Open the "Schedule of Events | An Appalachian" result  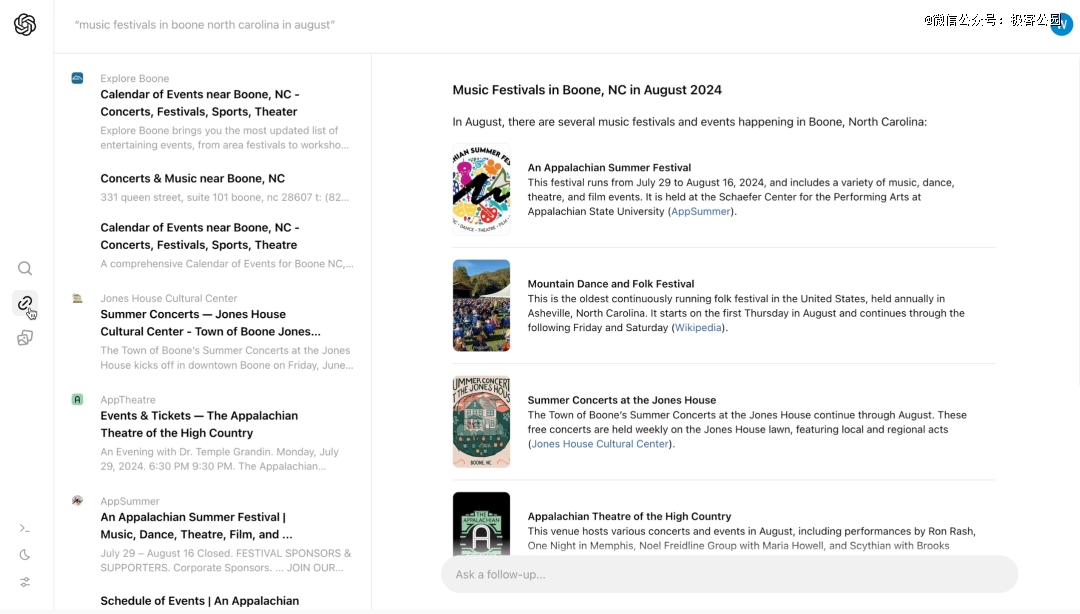tap(200, 601)
